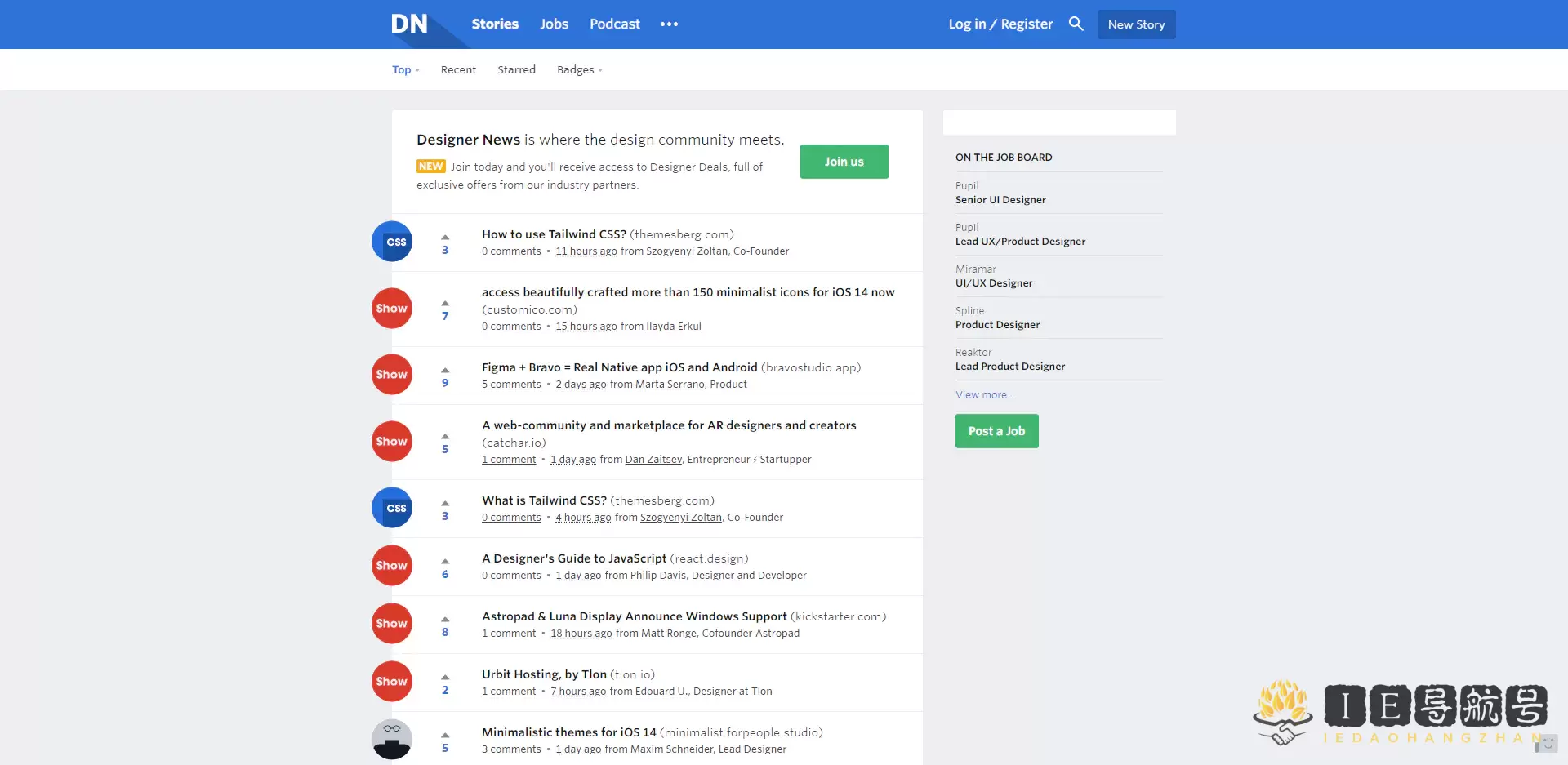View Matt Ronge's profile

click(x=669, y=634)
